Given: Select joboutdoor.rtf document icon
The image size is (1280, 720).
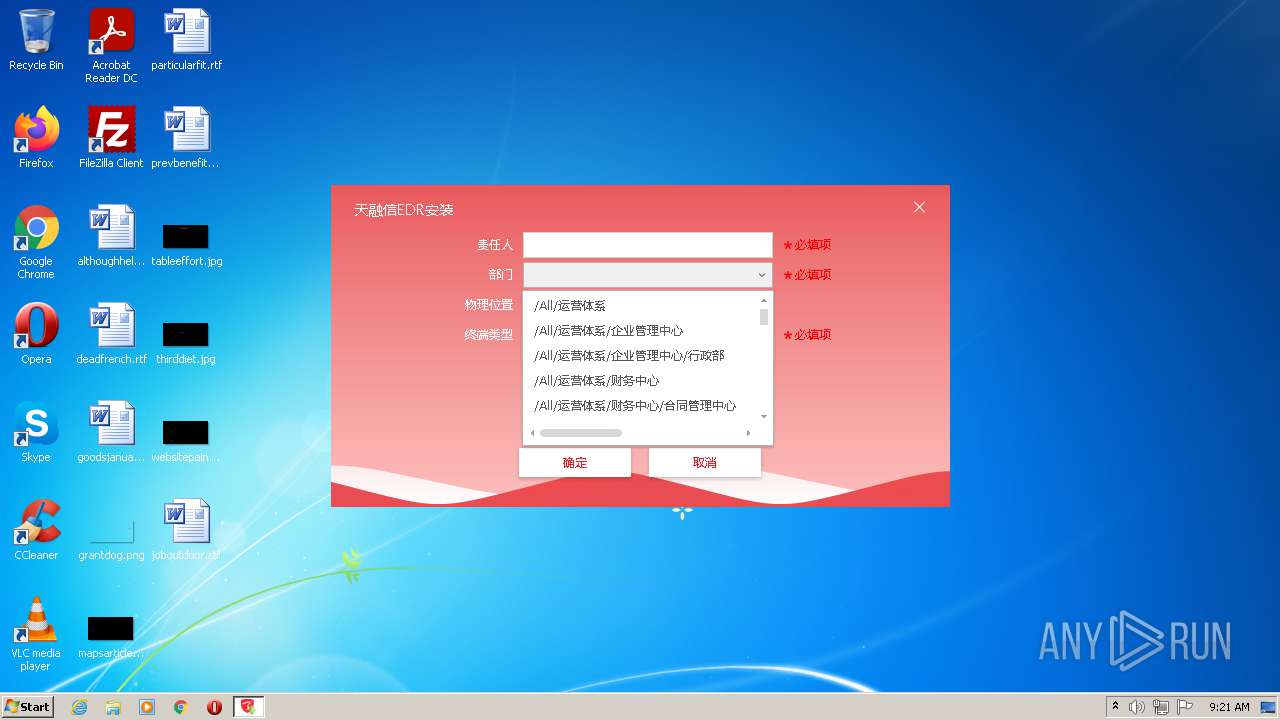Looking at the screenshot, I should pyautogui.click(x=186, y=530).
